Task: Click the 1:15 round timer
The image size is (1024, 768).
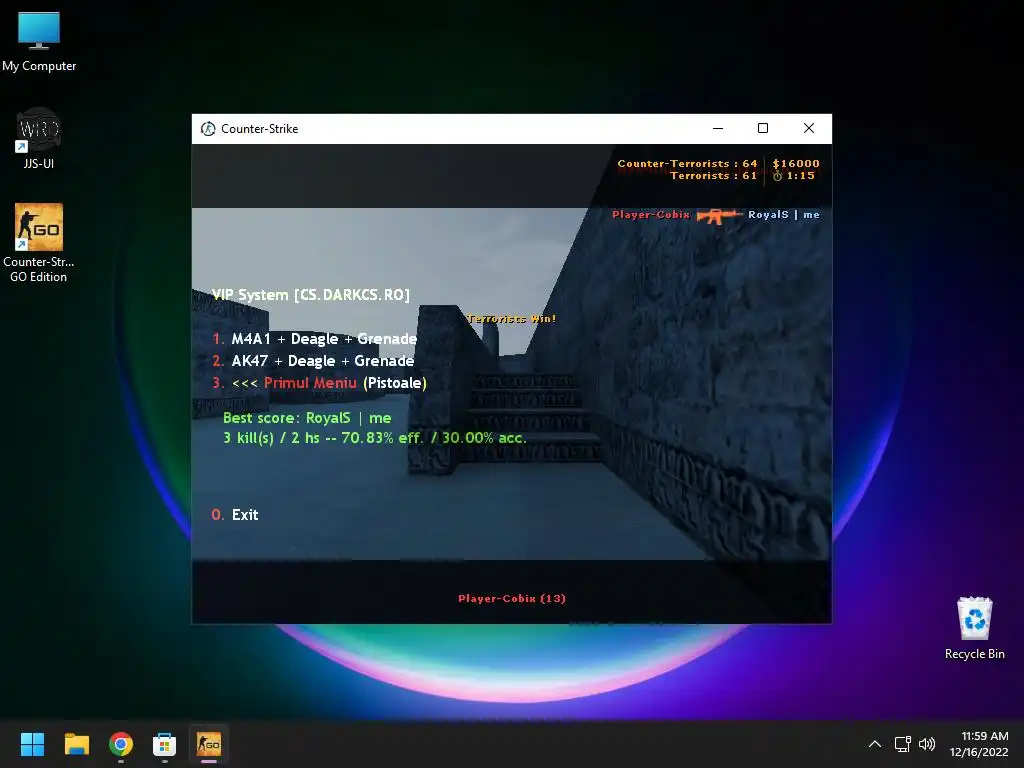Action: pos(794,176)
